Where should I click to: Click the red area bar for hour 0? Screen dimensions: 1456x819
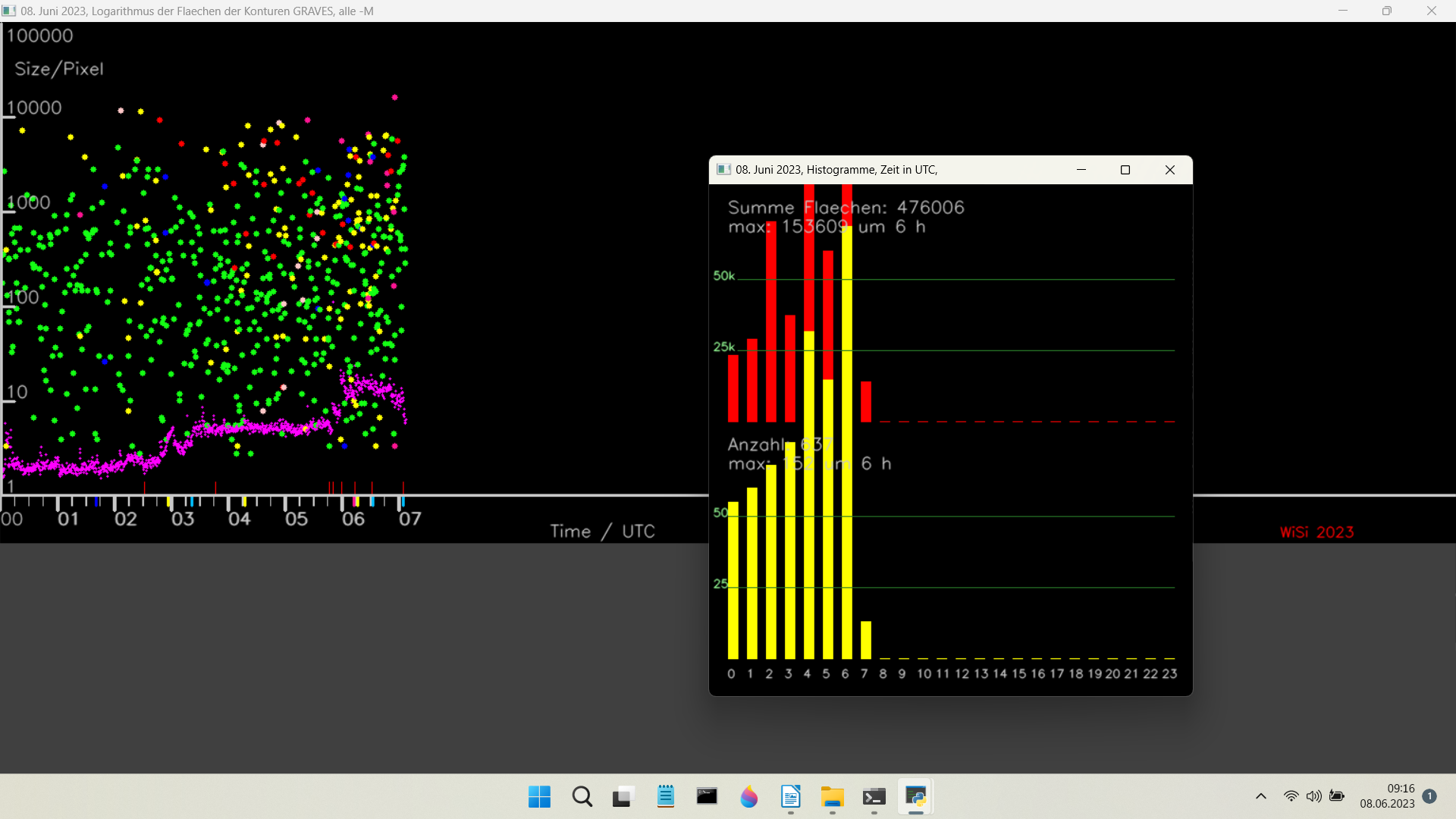pos(733,388)
